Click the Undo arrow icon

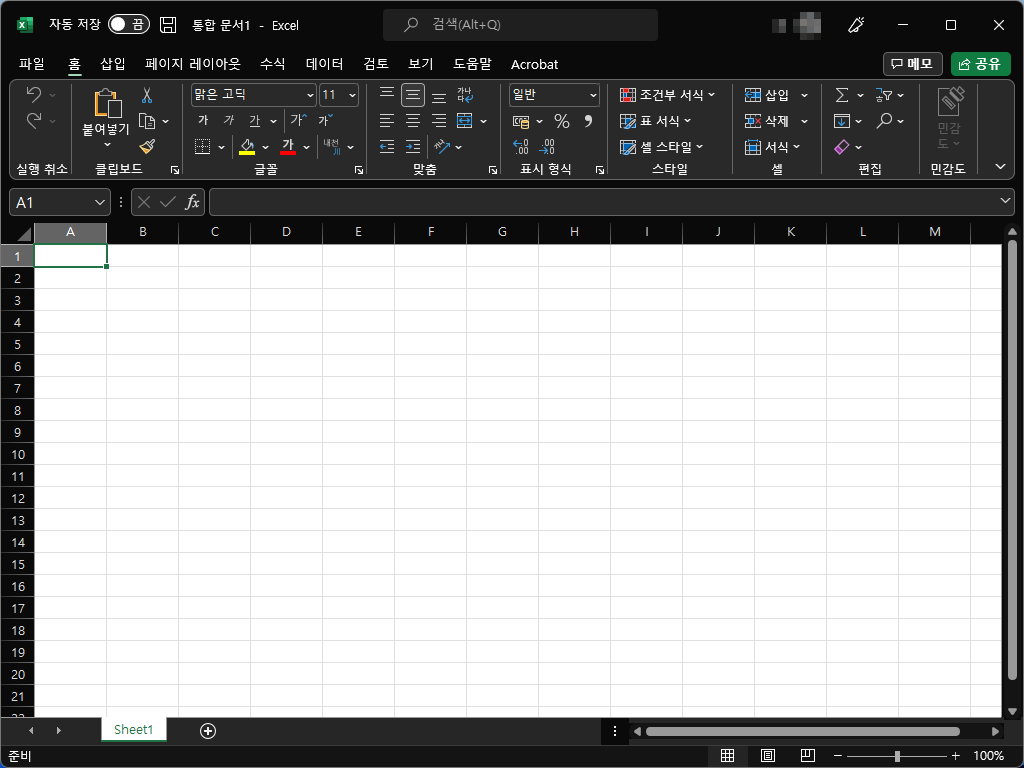(33, 95)
